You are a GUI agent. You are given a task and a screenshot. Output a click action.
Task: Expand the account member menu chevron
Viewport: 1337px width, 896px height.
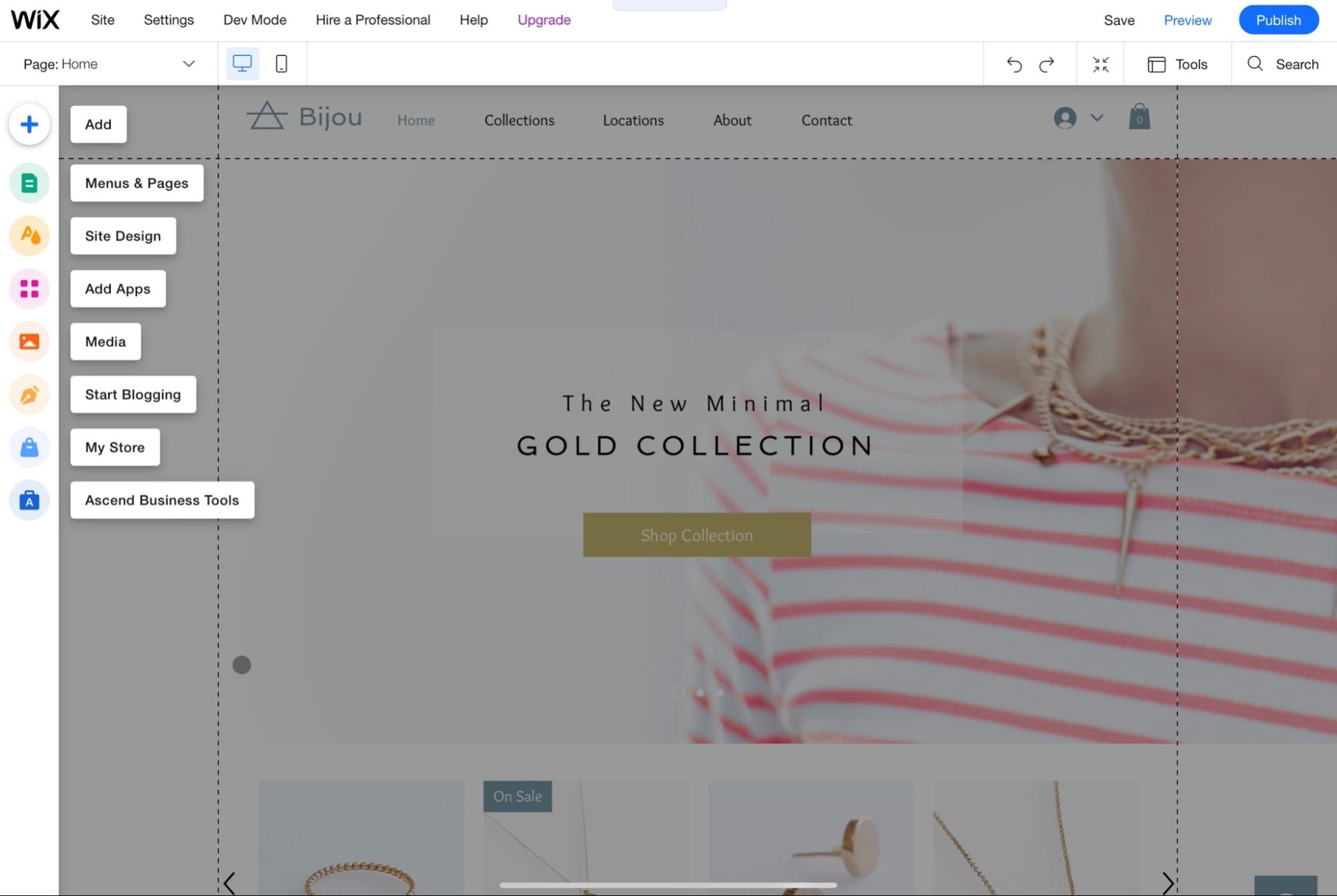click(x=1097, y=118)
